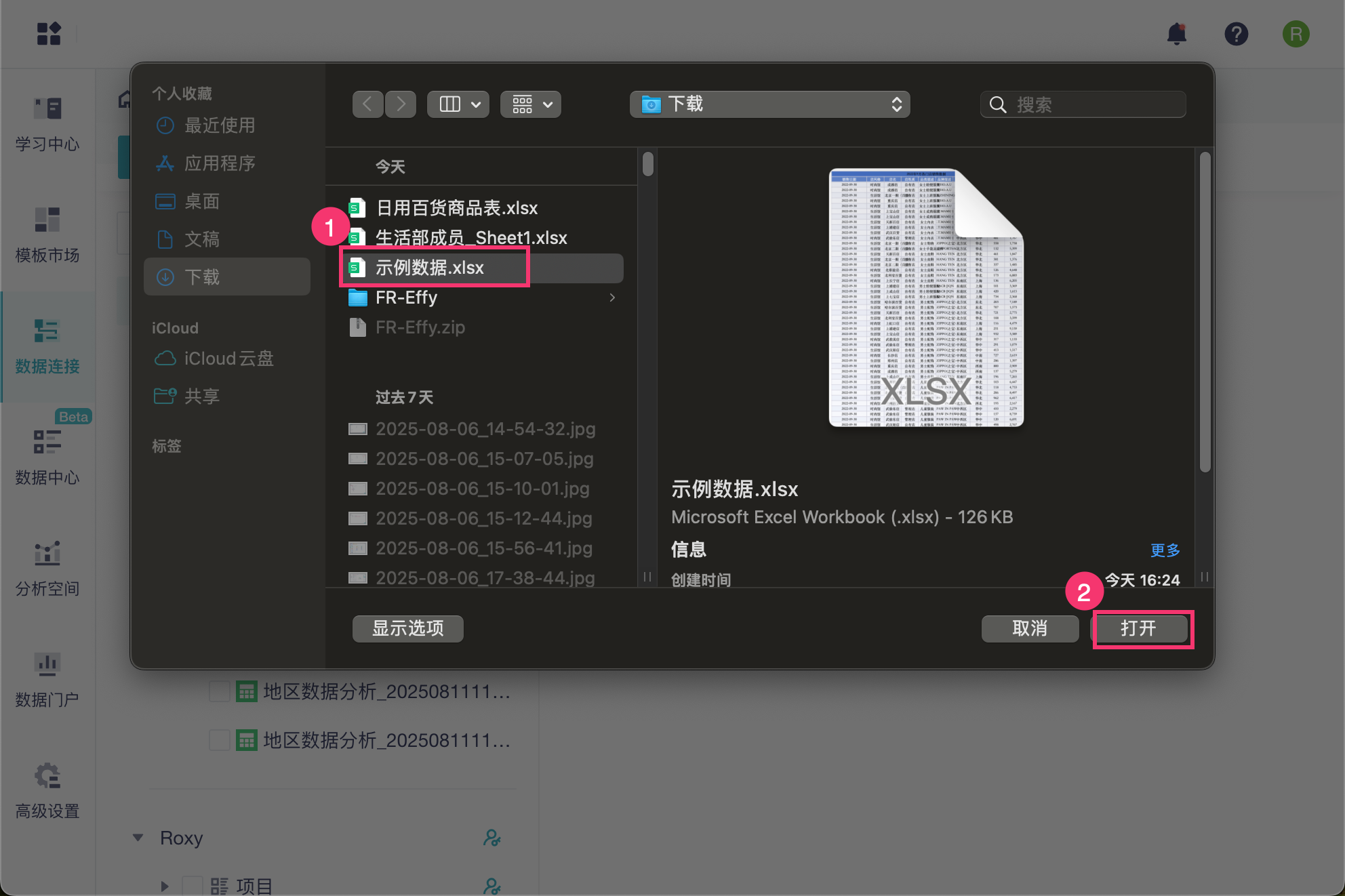
Task: Open the help question mark icon
Action: (x=1236, y=34)
